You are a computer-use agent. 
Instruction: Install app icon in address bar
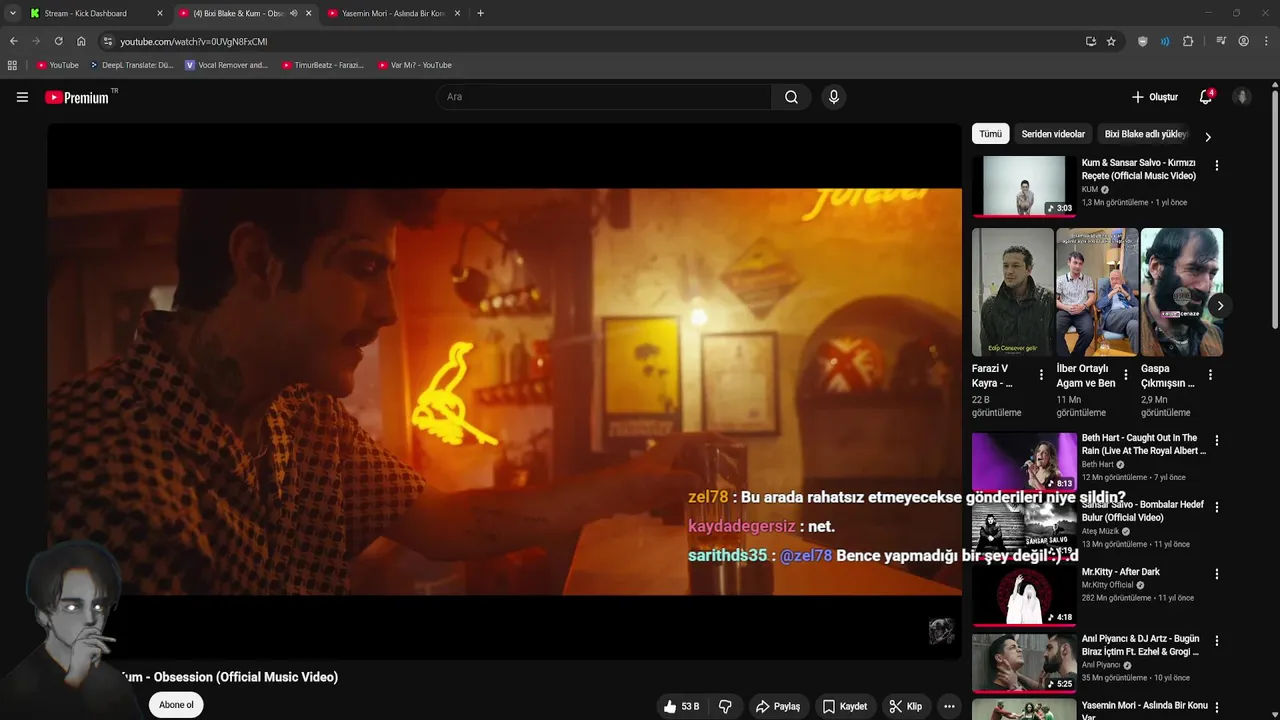coord(1091,41)
